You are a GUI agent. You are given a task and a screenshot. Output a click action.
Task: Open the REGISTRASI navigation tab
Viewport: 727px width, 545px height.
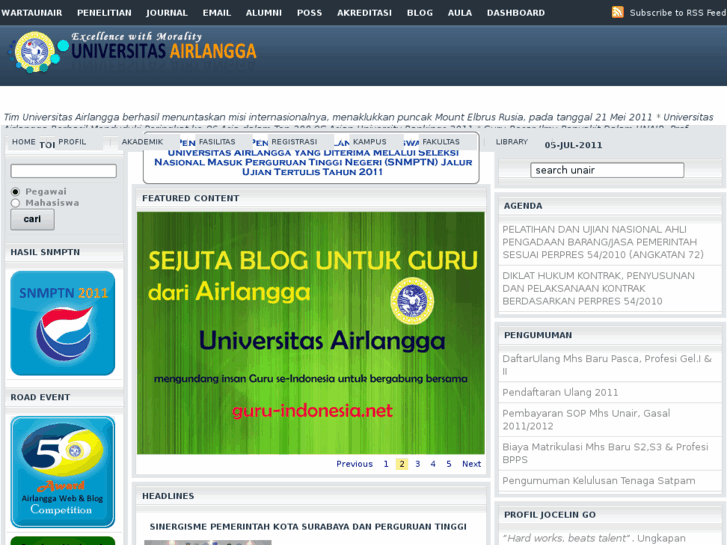tap(294, 142)
